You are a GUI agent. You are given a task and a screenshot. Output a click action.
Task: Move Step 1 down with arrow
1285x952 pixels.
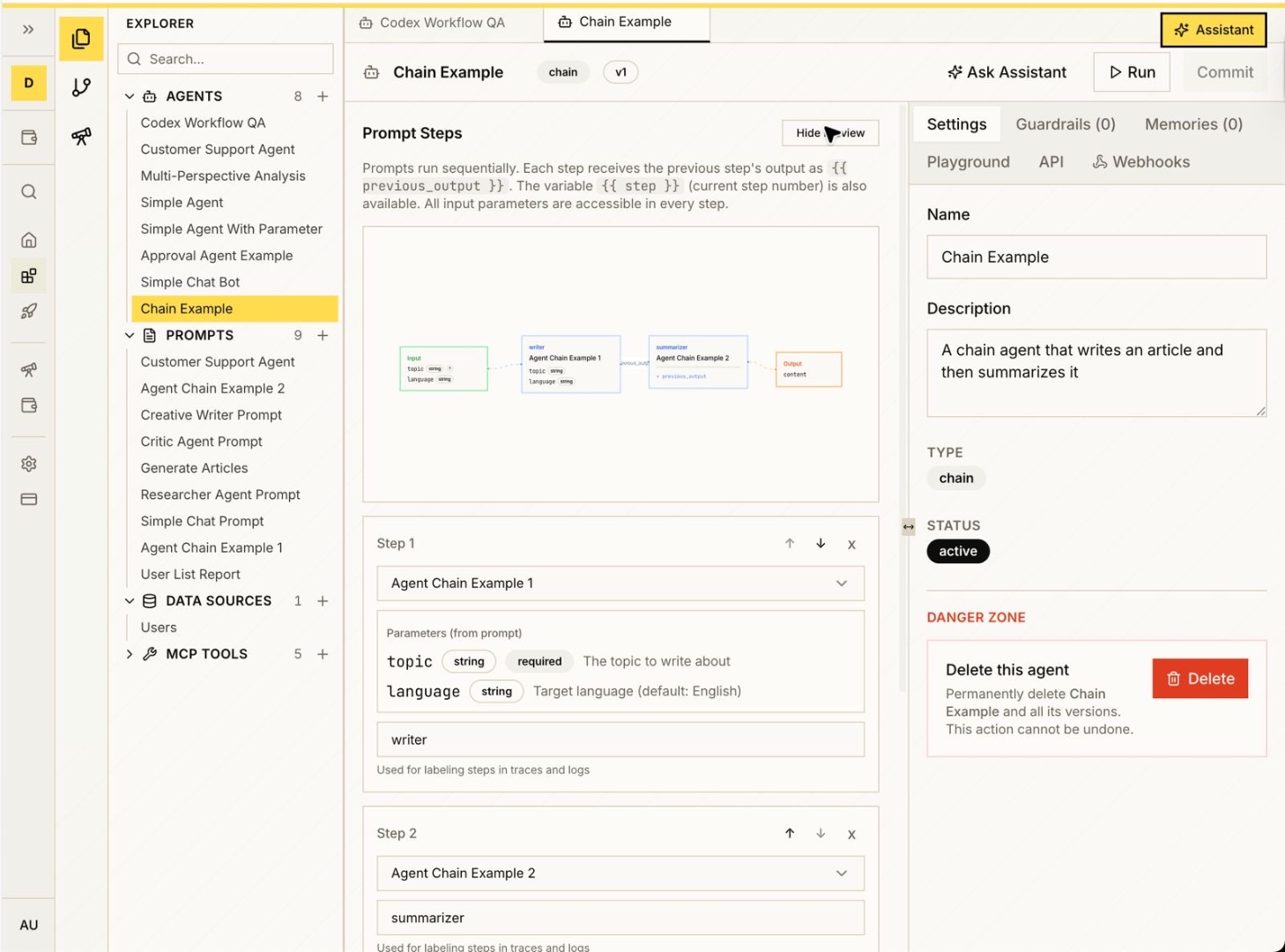[821, 543]
